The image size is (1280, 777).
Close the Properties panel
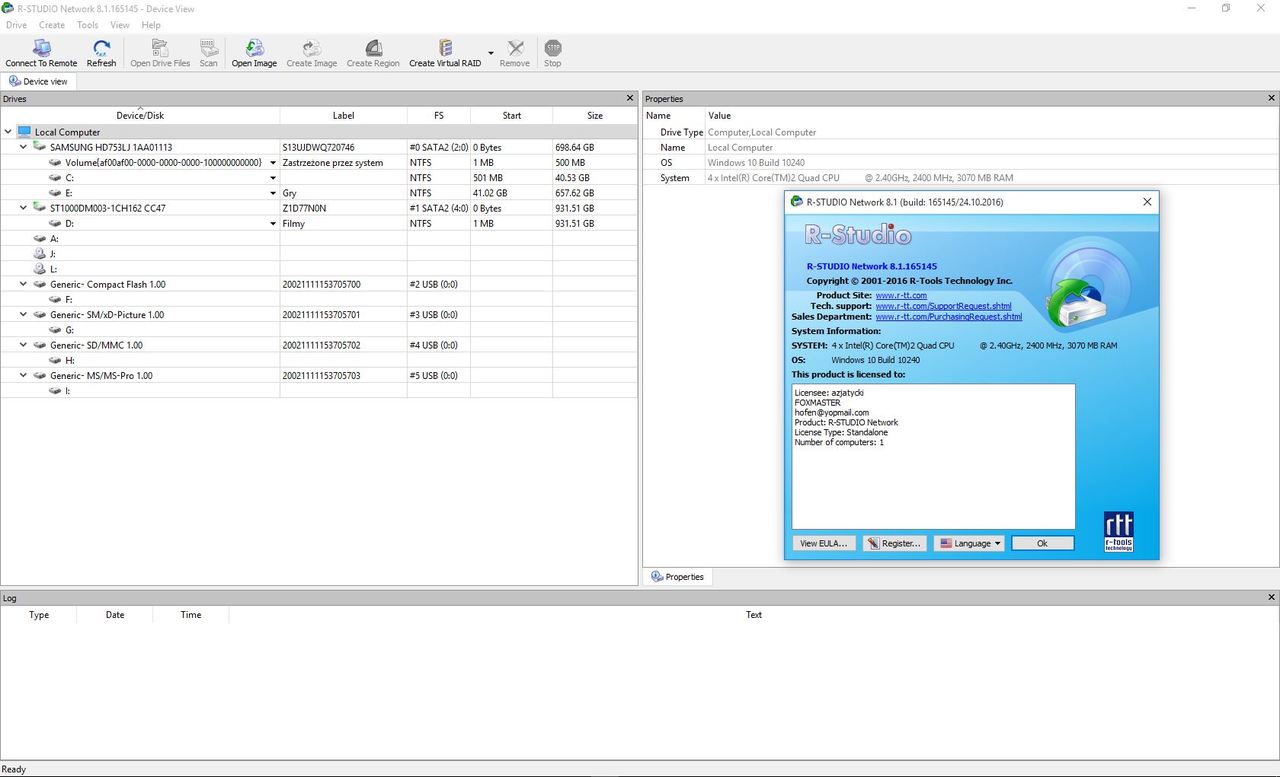point(1272,98)
